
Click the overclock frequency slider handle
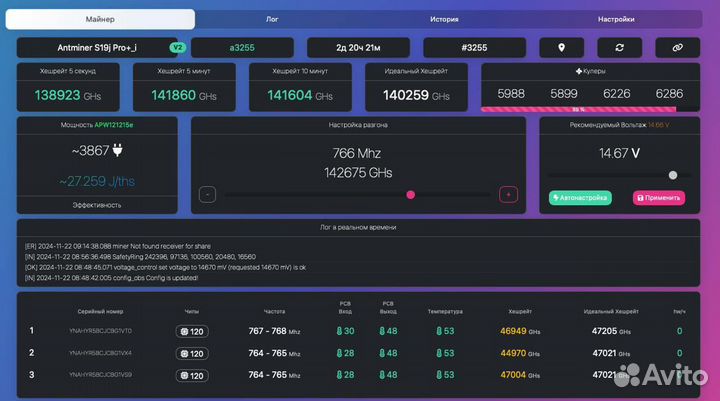click(x=410, y=195)
